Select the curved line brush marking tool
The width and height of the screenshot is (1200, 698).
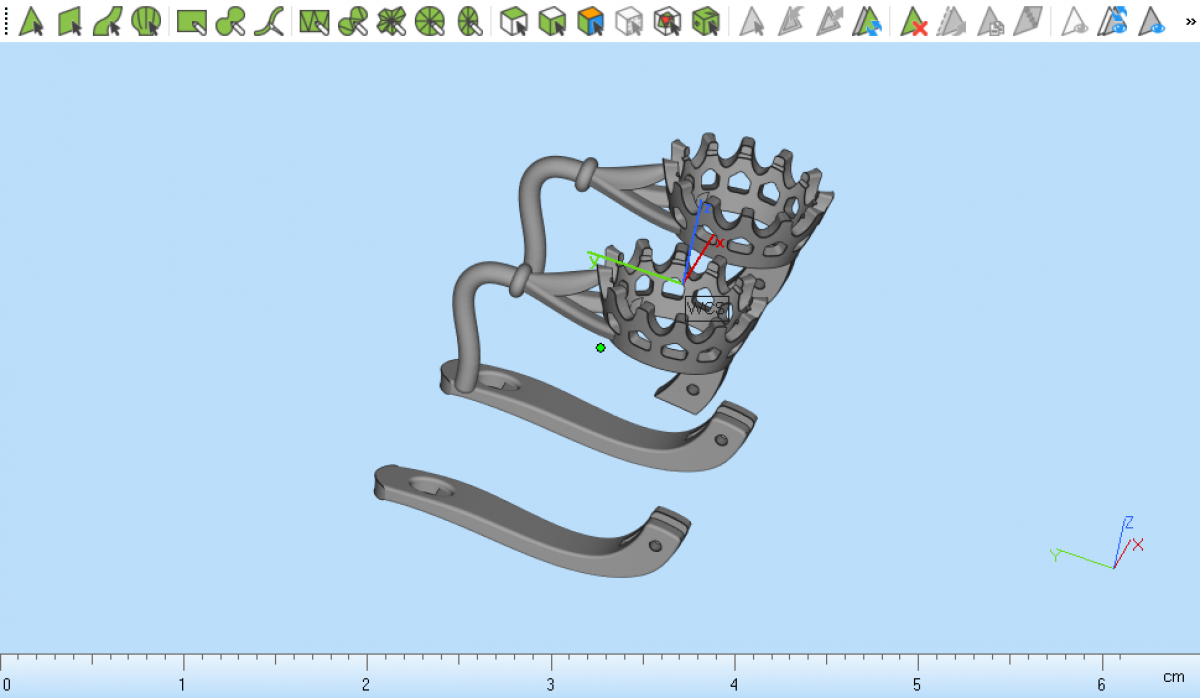point(268,21)
